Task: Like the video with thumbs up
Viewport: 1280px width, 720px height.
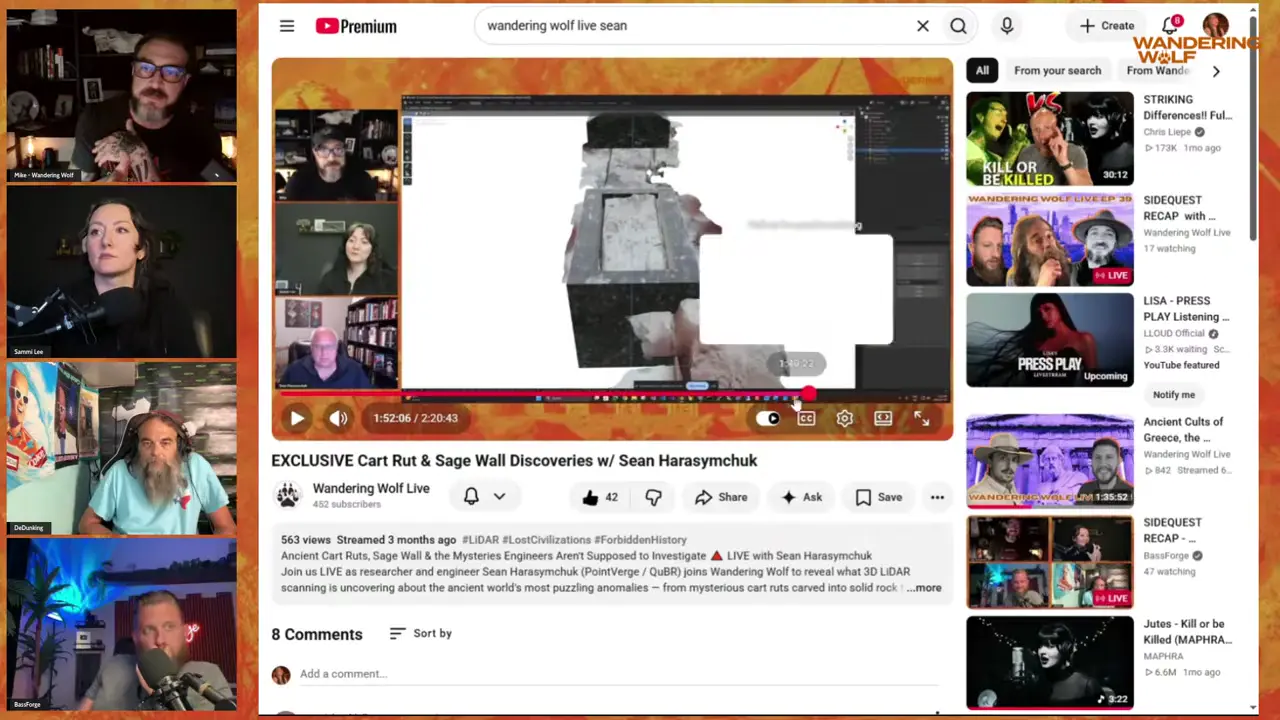Action: pyautogui.click(x=599, y=497)
